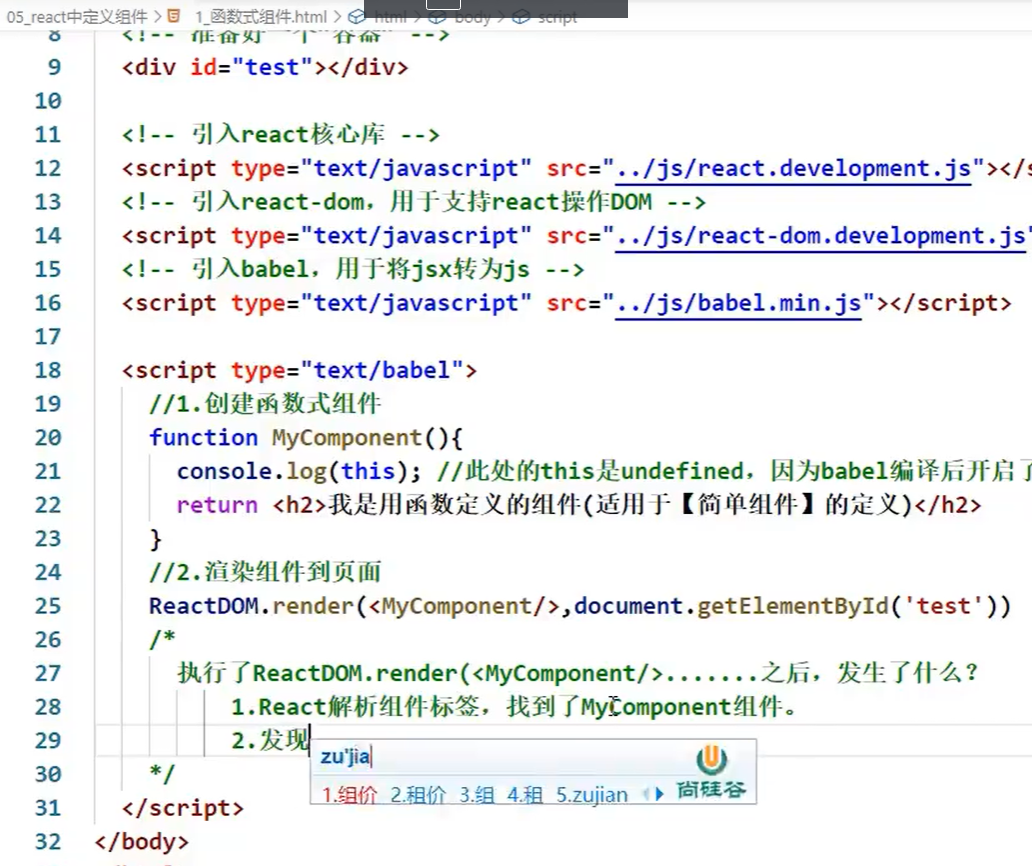1032x866 pixels.
Task: Open the ../js/react-dom.development.js link
Action: (x=821, y=236)
